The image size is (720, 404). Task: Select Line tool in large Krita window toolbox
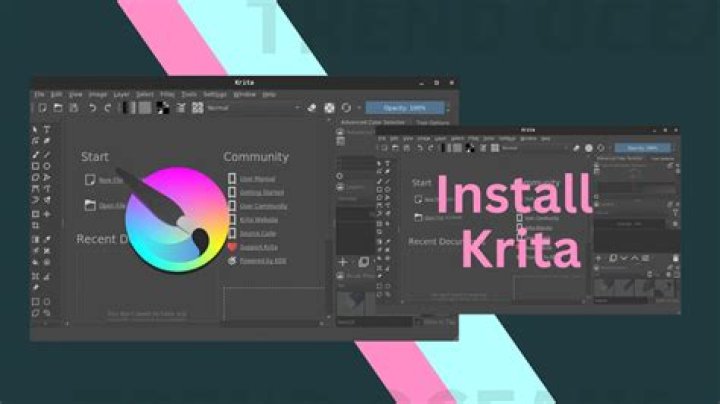pos(47,154)
